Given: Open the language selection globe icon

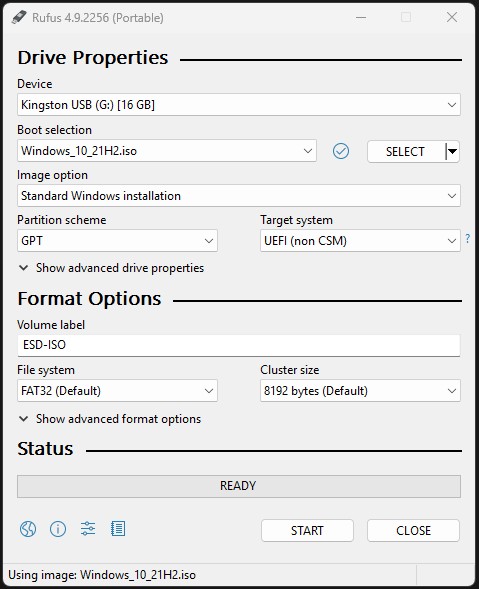Looking at the screenshot, I should (x=28, y=529).
